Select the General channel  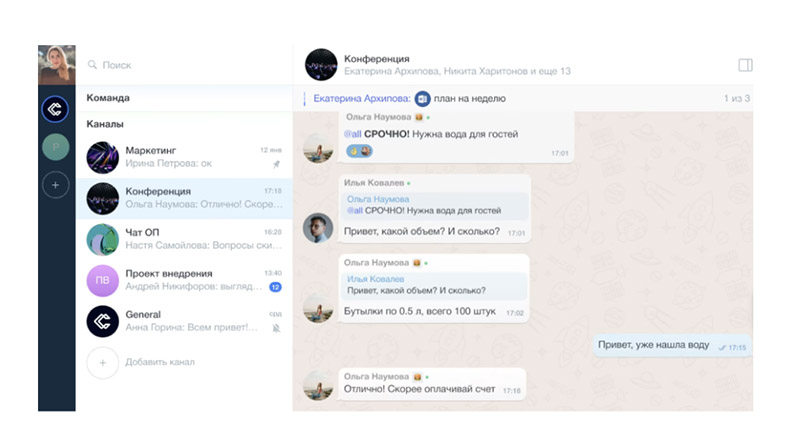[184, 321]
